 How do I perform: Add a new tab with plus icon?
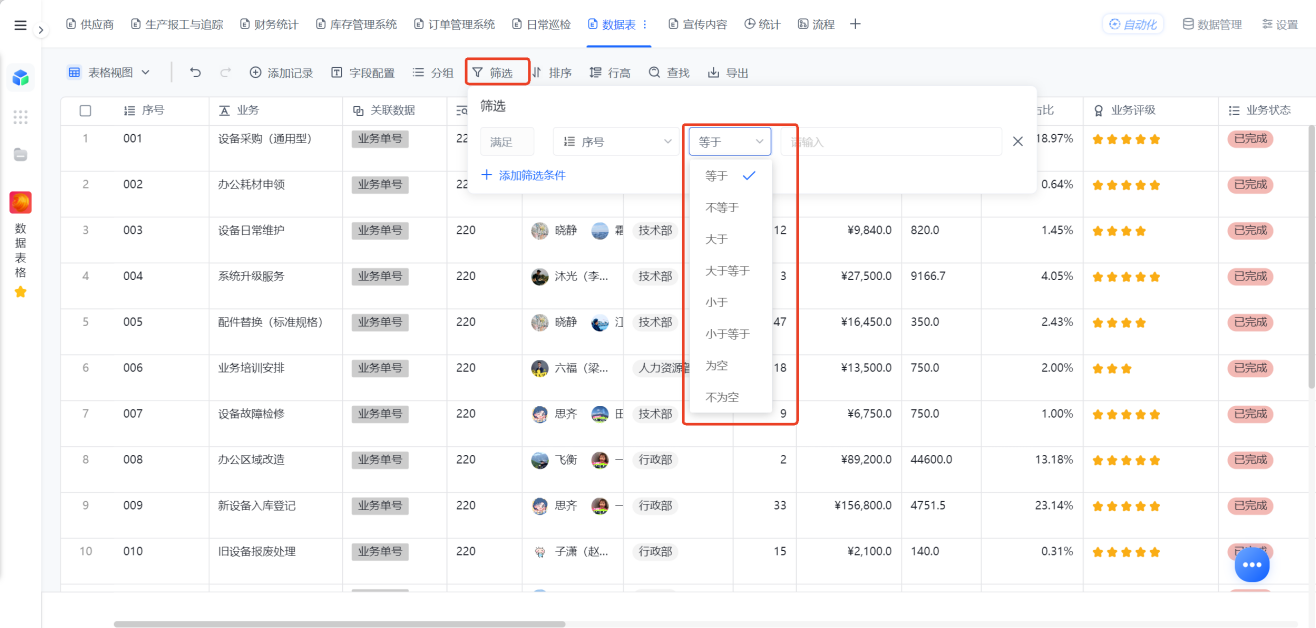[x=855, y=24]
